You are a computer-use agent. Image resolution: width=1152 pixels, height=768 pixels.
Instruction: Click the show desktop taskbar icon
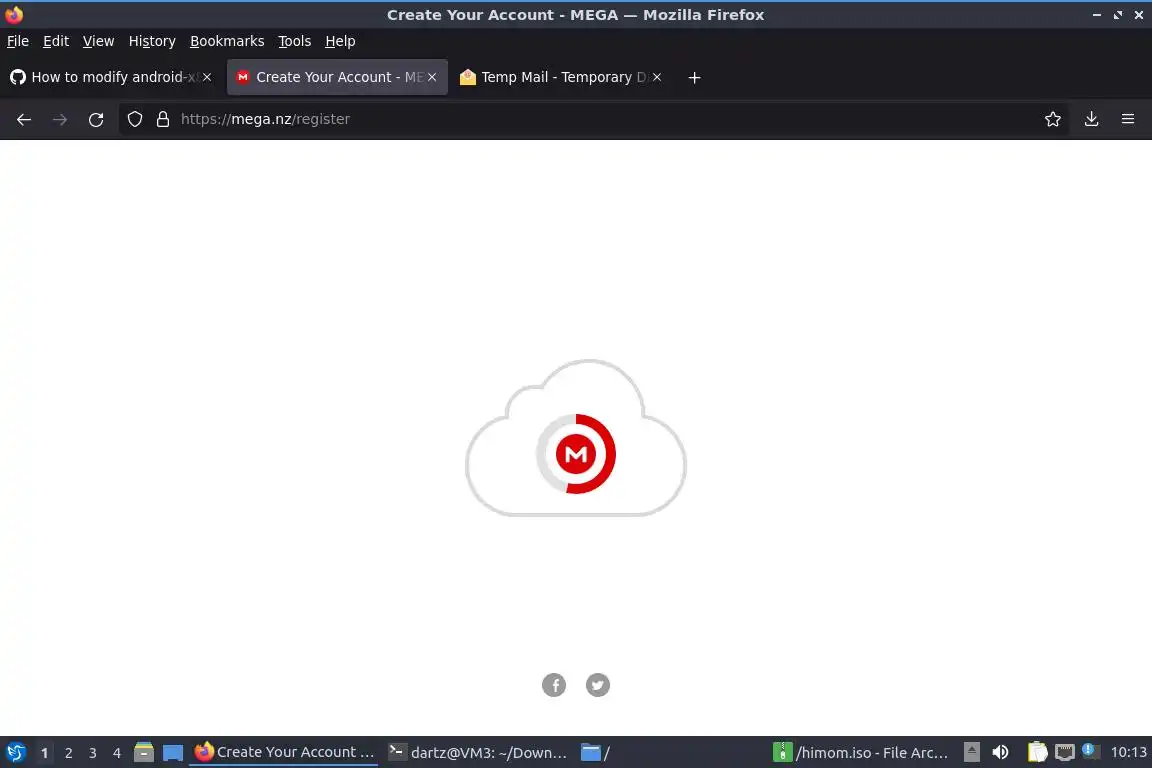(x=173, y=753)
